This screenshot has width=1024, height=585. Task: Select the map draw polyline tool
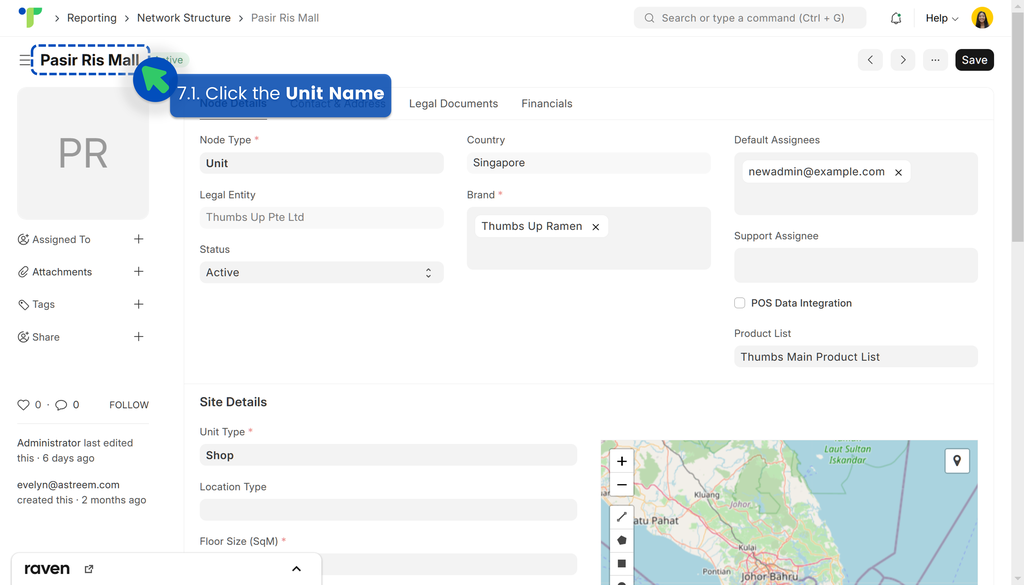(x=622, y=516)
